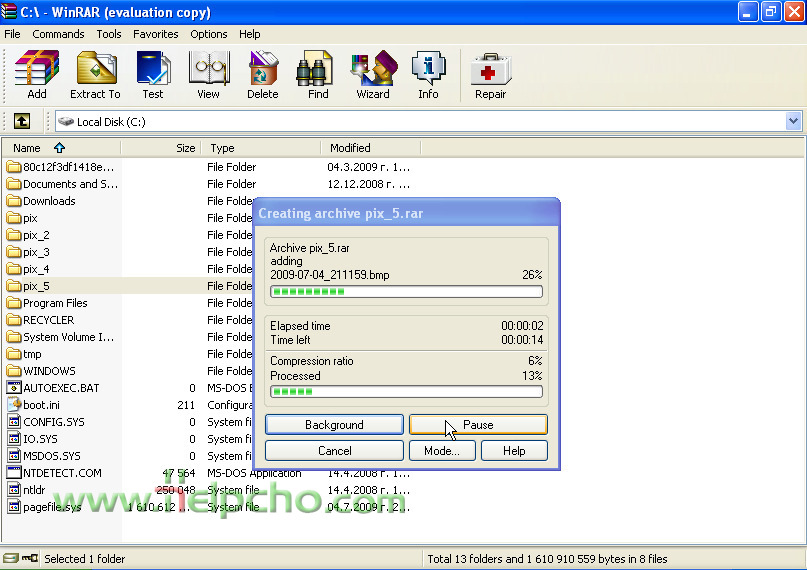Send archiving to Background
807x570 pixels.
pyautogui.click(x=335, y=425)
